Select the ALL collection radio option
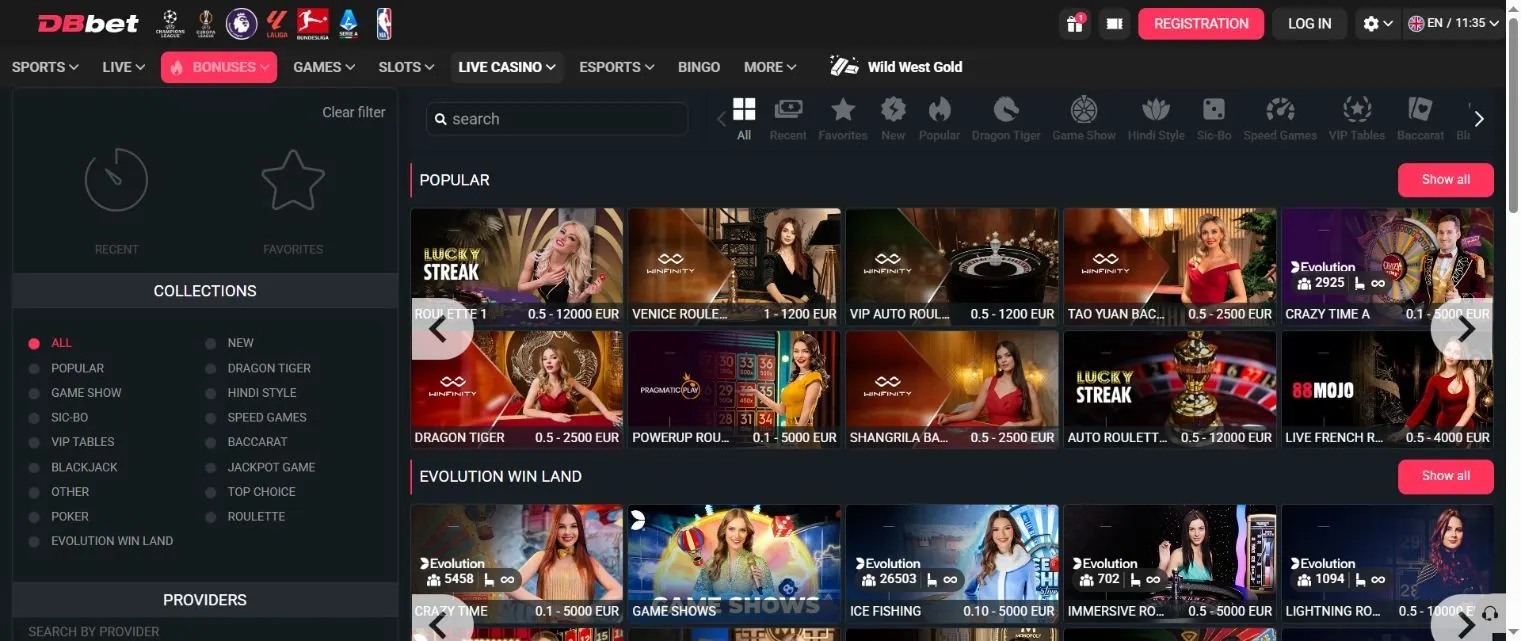Image resolution: width=1521 pixels, height=641 pixels. click(51, 343)
